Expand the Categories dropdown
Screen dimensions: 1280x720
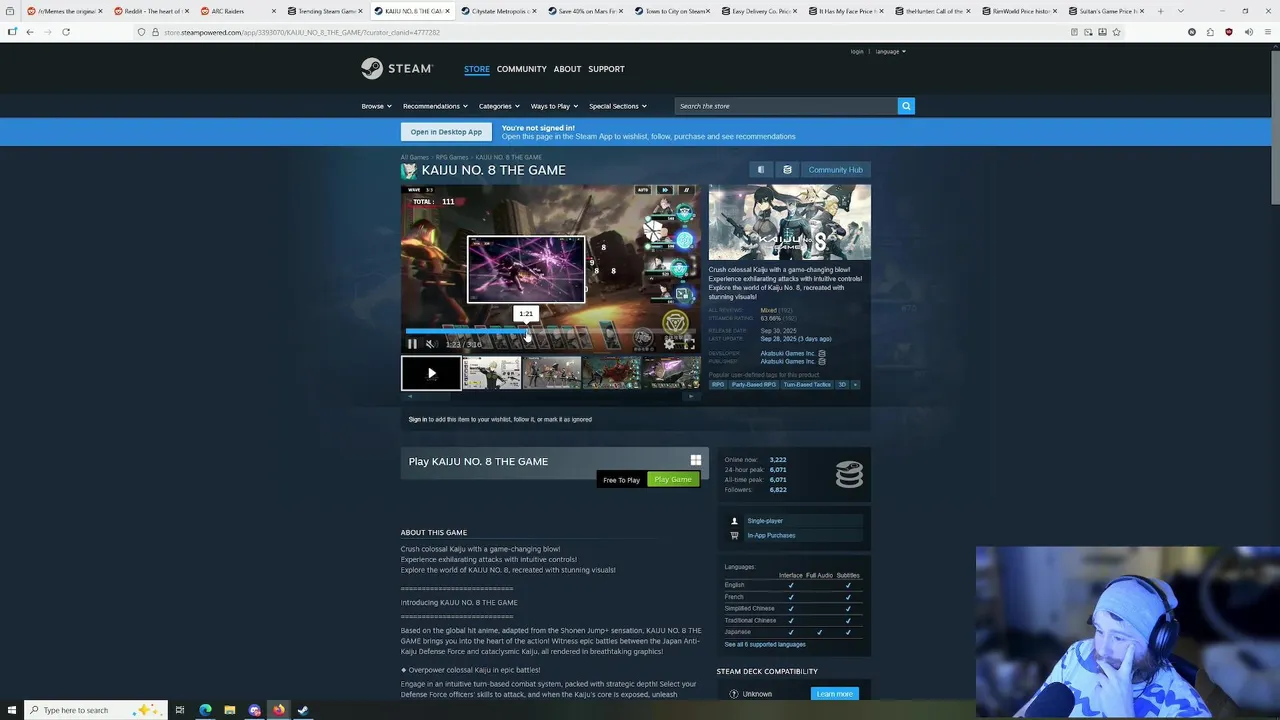click(x=498, y=106)
